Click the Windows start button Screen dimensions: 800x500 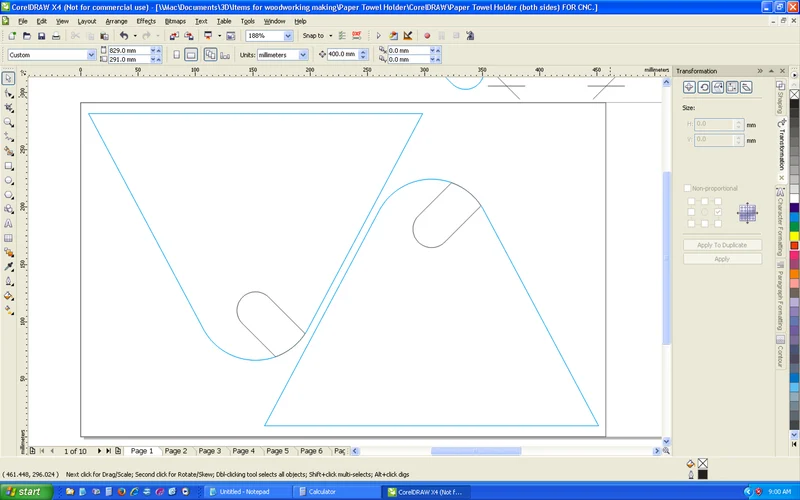[x=27, y=492]
